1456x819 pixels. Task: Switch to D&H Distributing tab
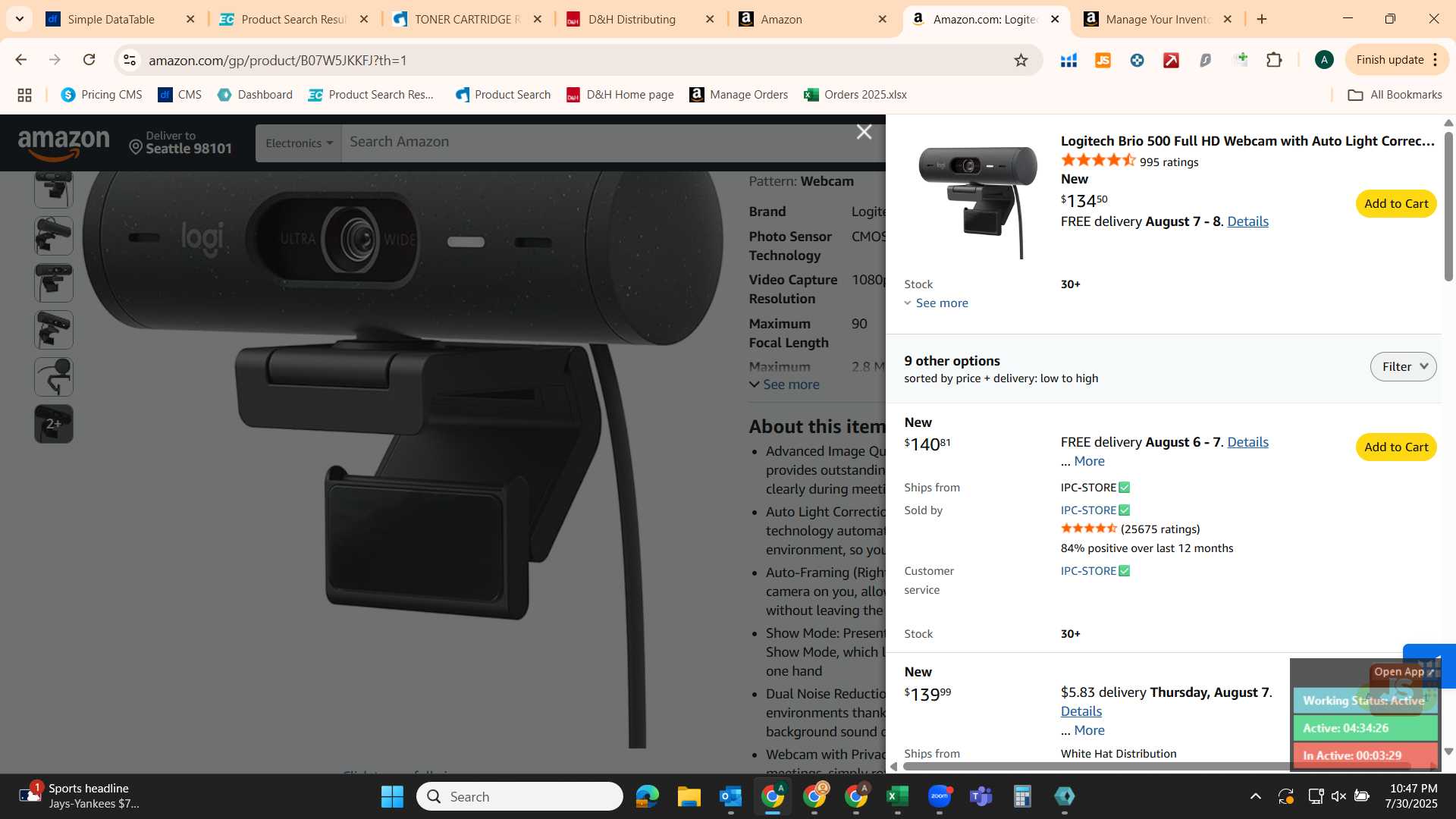632,20
